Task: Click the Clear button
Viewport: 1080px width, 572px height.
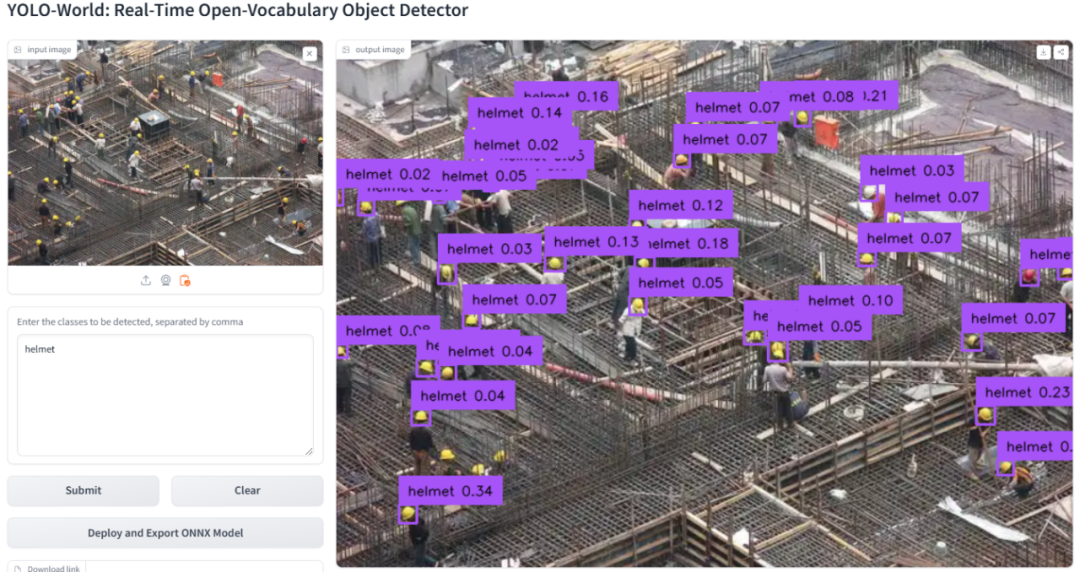Action: pos(247,491)
